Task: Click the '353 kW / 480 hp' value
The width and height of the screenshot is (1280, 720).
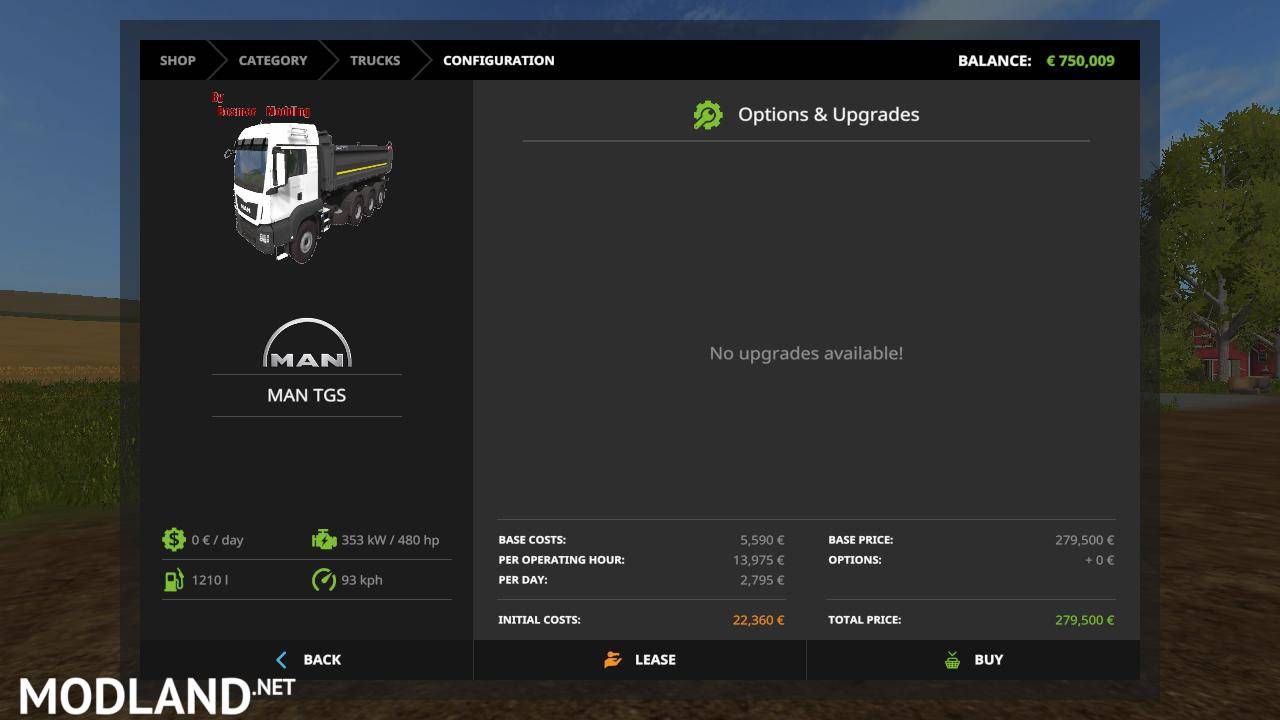Action: [x=390, y=540]
